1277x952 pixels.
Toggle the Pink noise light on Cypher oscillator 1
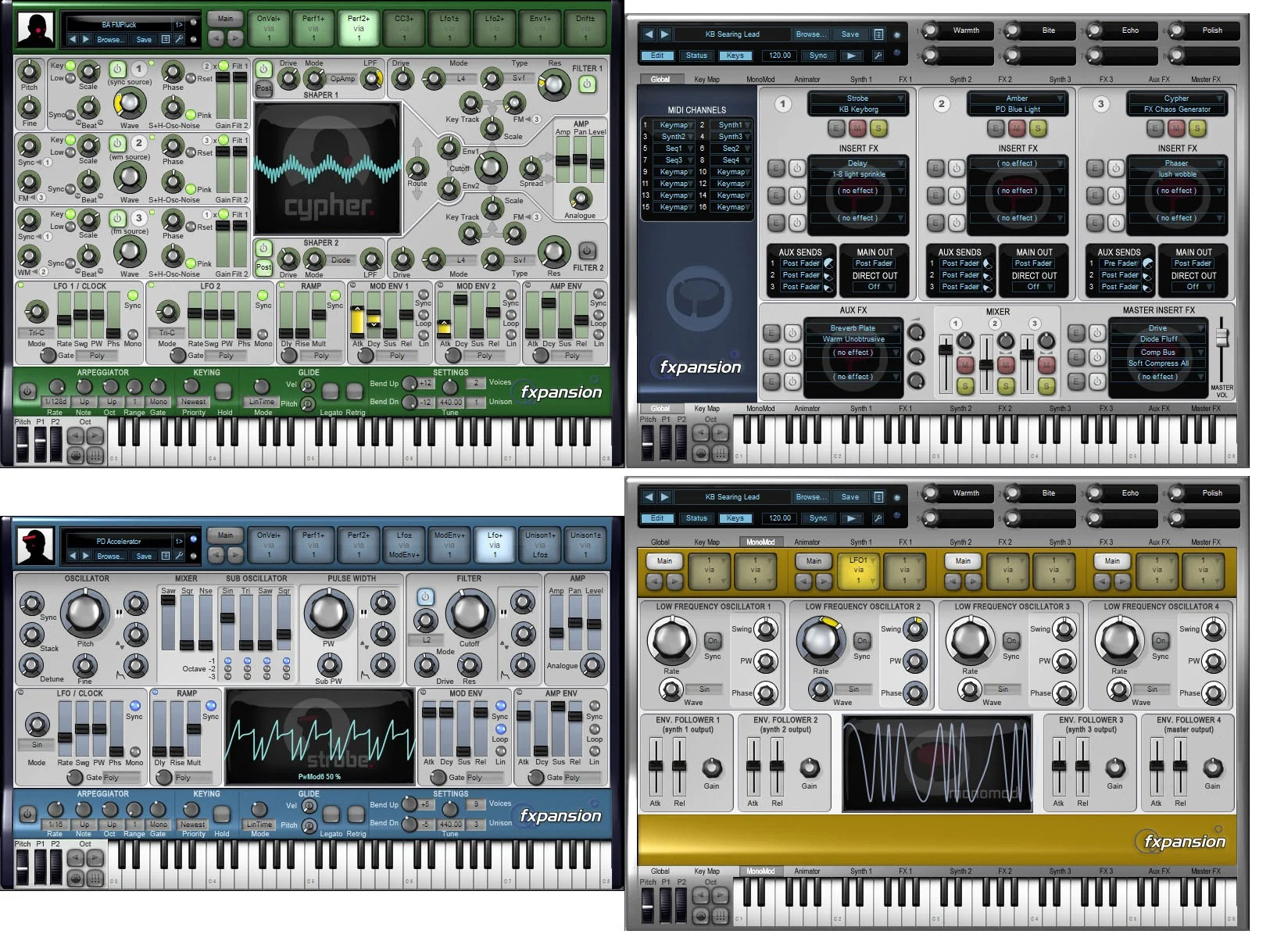click(191, 114)
